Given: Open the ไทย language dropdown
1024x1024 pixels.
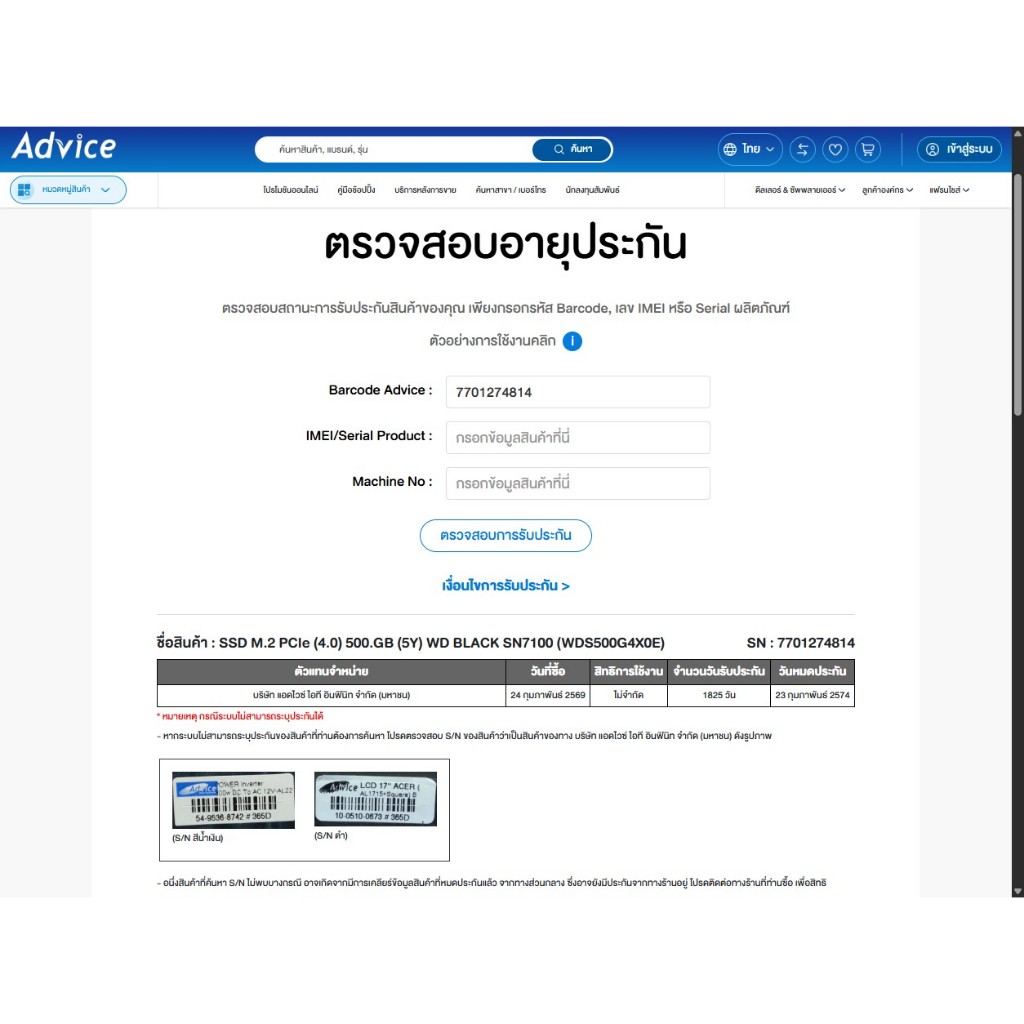Looking at the screenshot, I should [750, 149].
